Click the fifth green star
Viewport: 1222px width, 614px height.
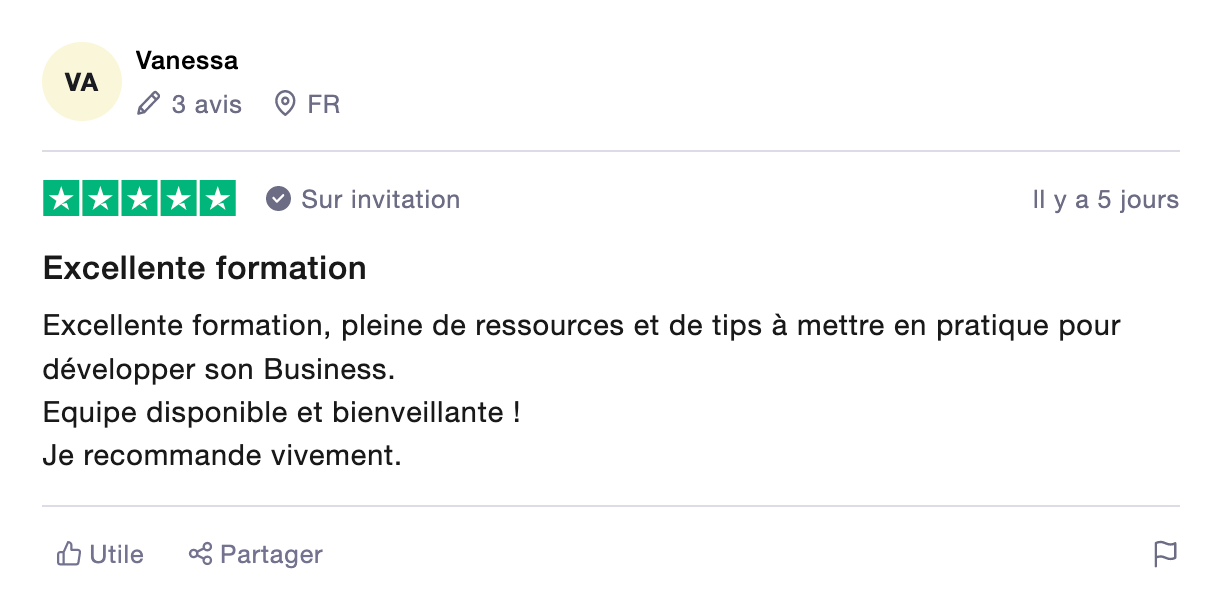[217, 199]
